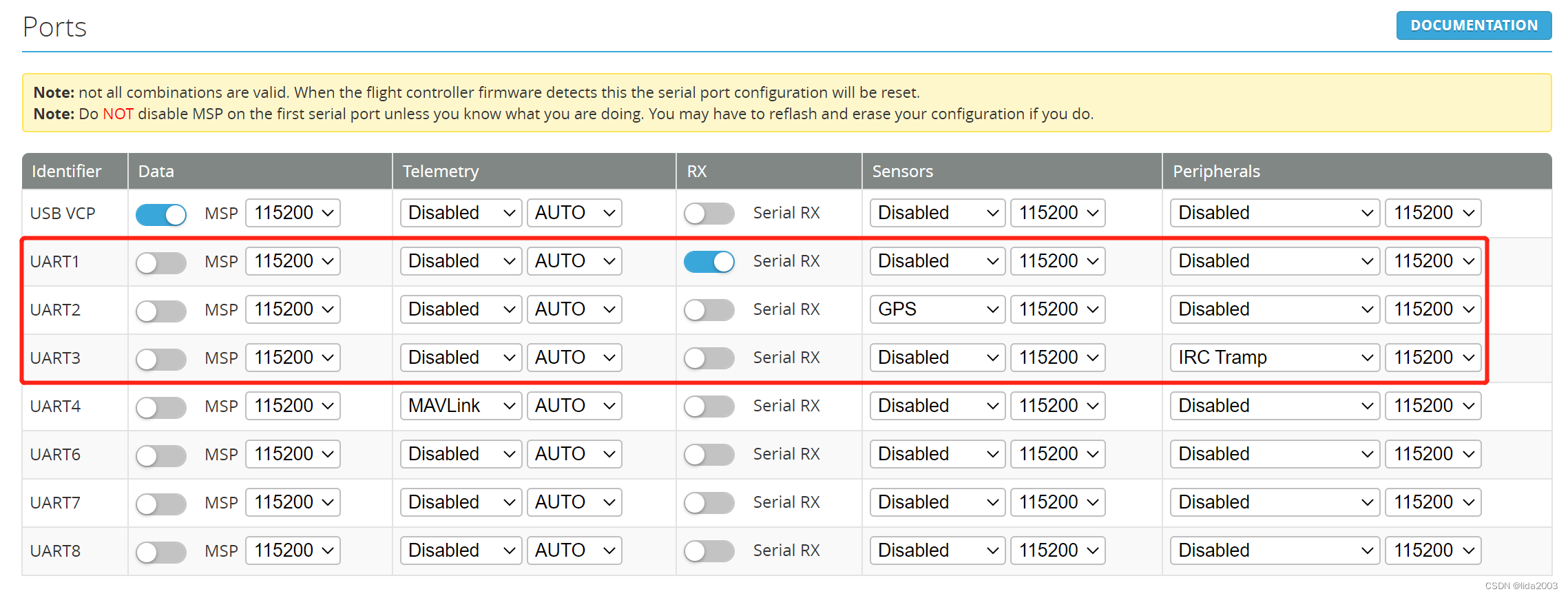Viewport: 1568px width, 596px height.
Task: Open UART4 peripherals Disabled dropdown
Action: (x=1275, y=406)
